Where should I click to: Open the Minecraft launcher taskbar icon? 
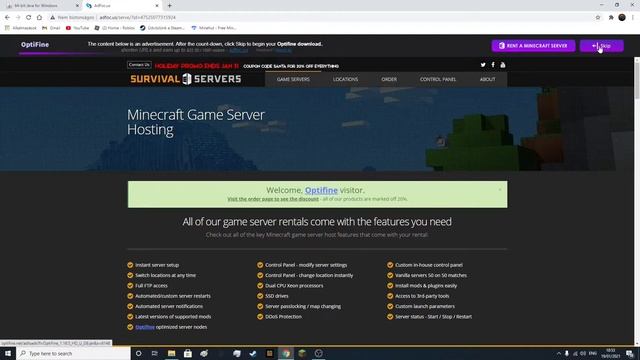point(302,353)
